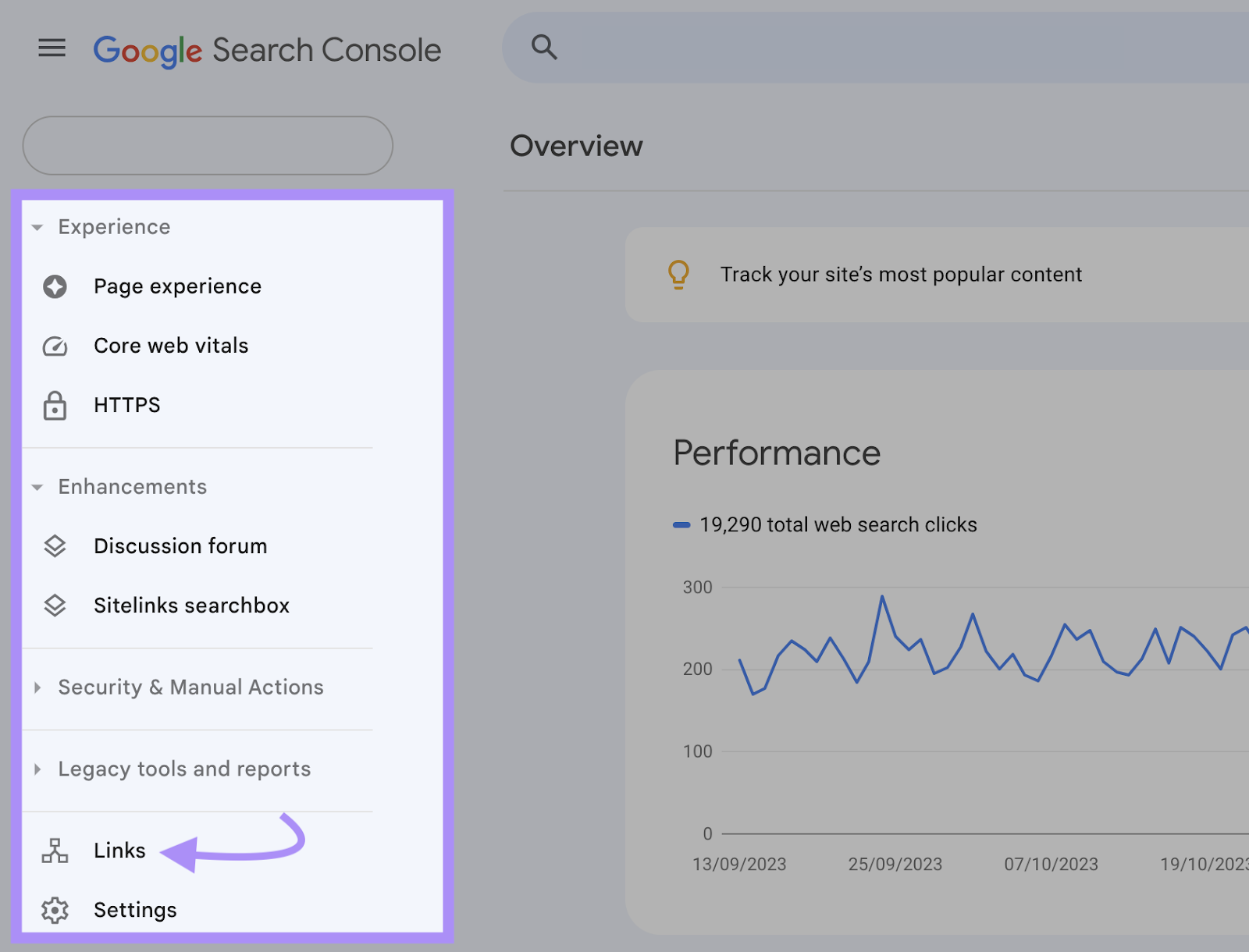Click the '19,290 total web search clicks' legend

click(x=838, y=524)
